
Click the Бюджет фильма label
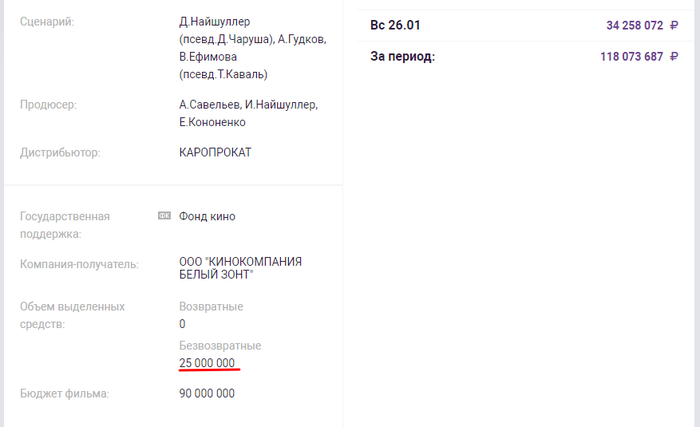64,394
